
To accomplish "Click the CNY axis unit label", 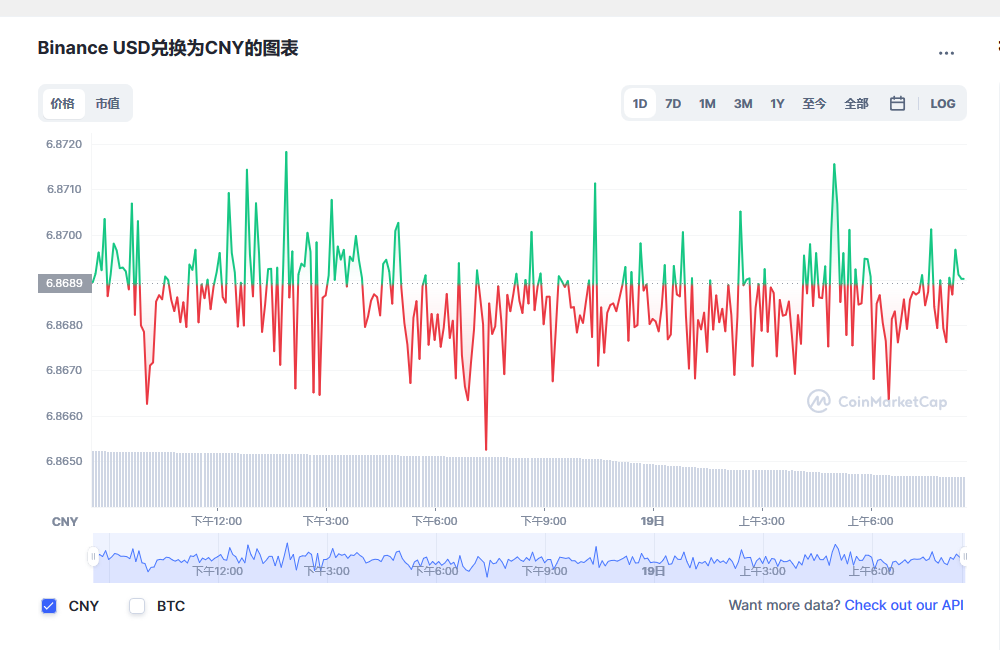I will pyautogui.click(x=64, y=522).
